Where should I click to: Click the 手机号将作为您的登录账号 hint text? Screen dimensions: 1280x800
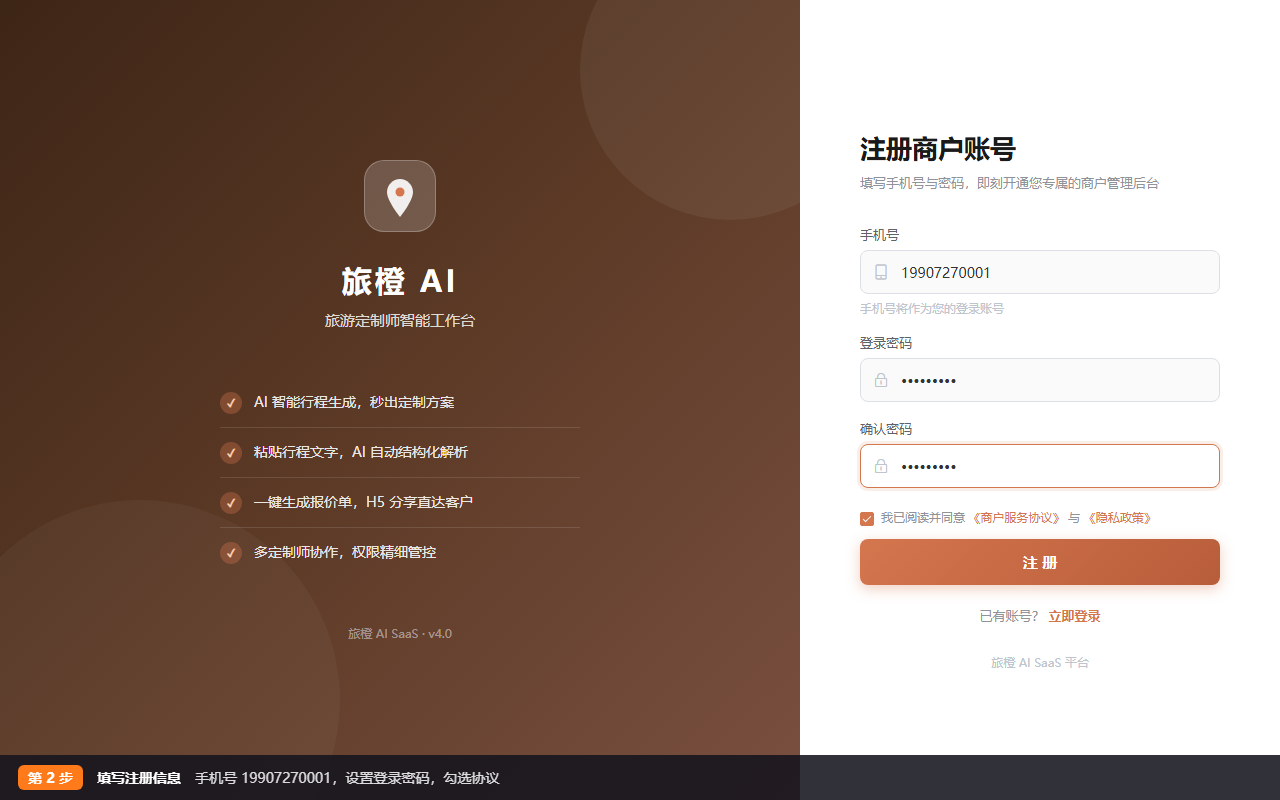932,309
